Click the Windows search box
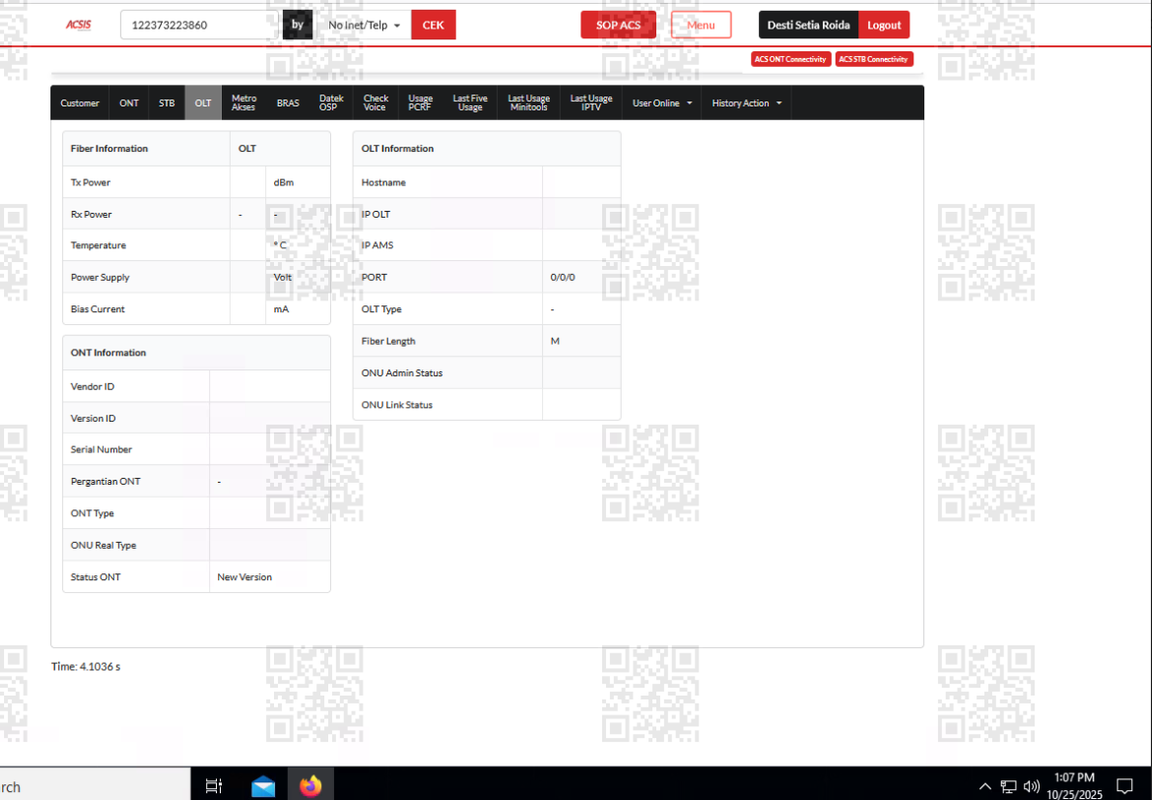1152x800 pixels. tap(95, 786)
